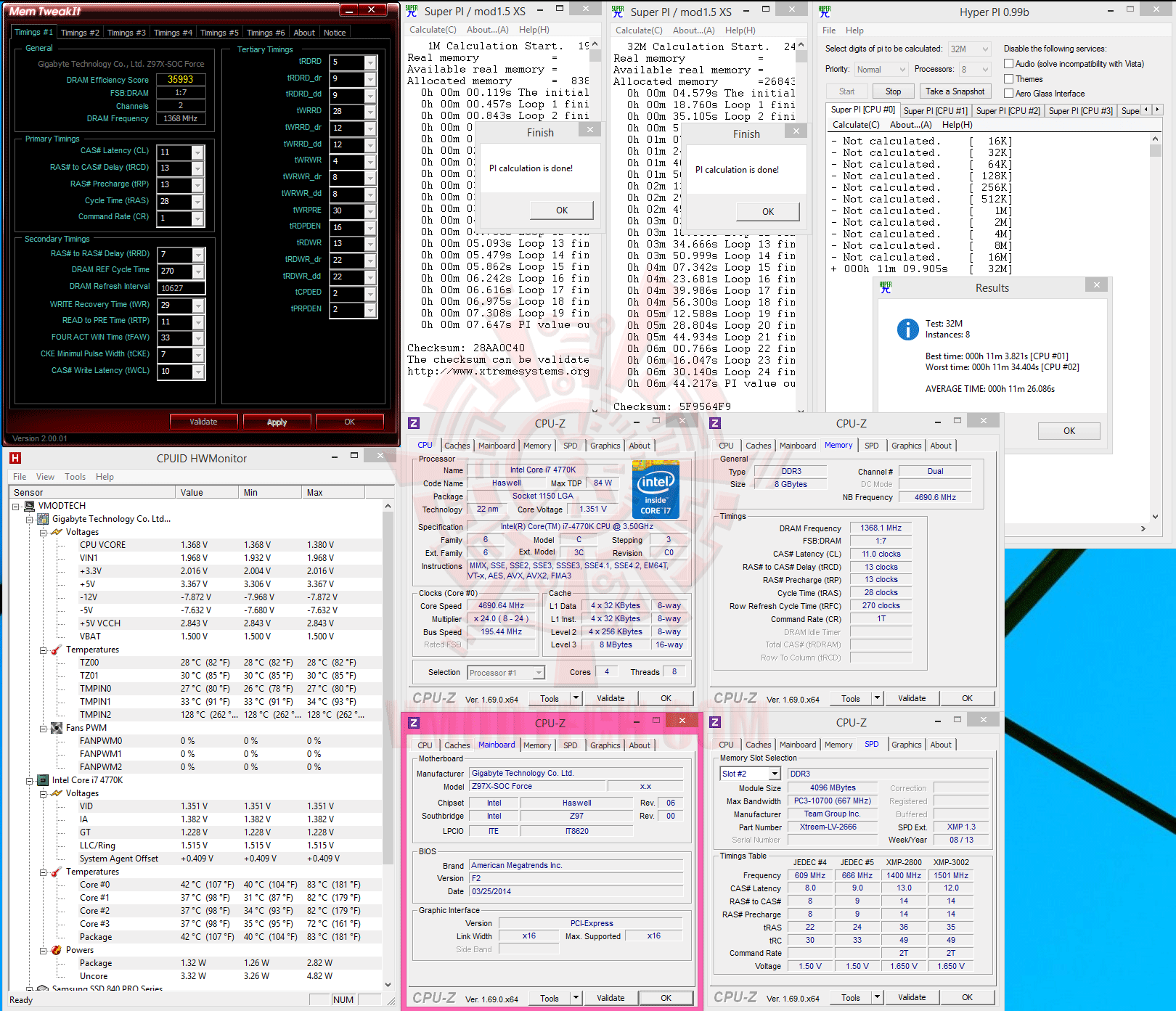Click the Intel Core i7 logo in CPU-Z
Viewport: 1176px width, 1011px height.
[656, 489]
